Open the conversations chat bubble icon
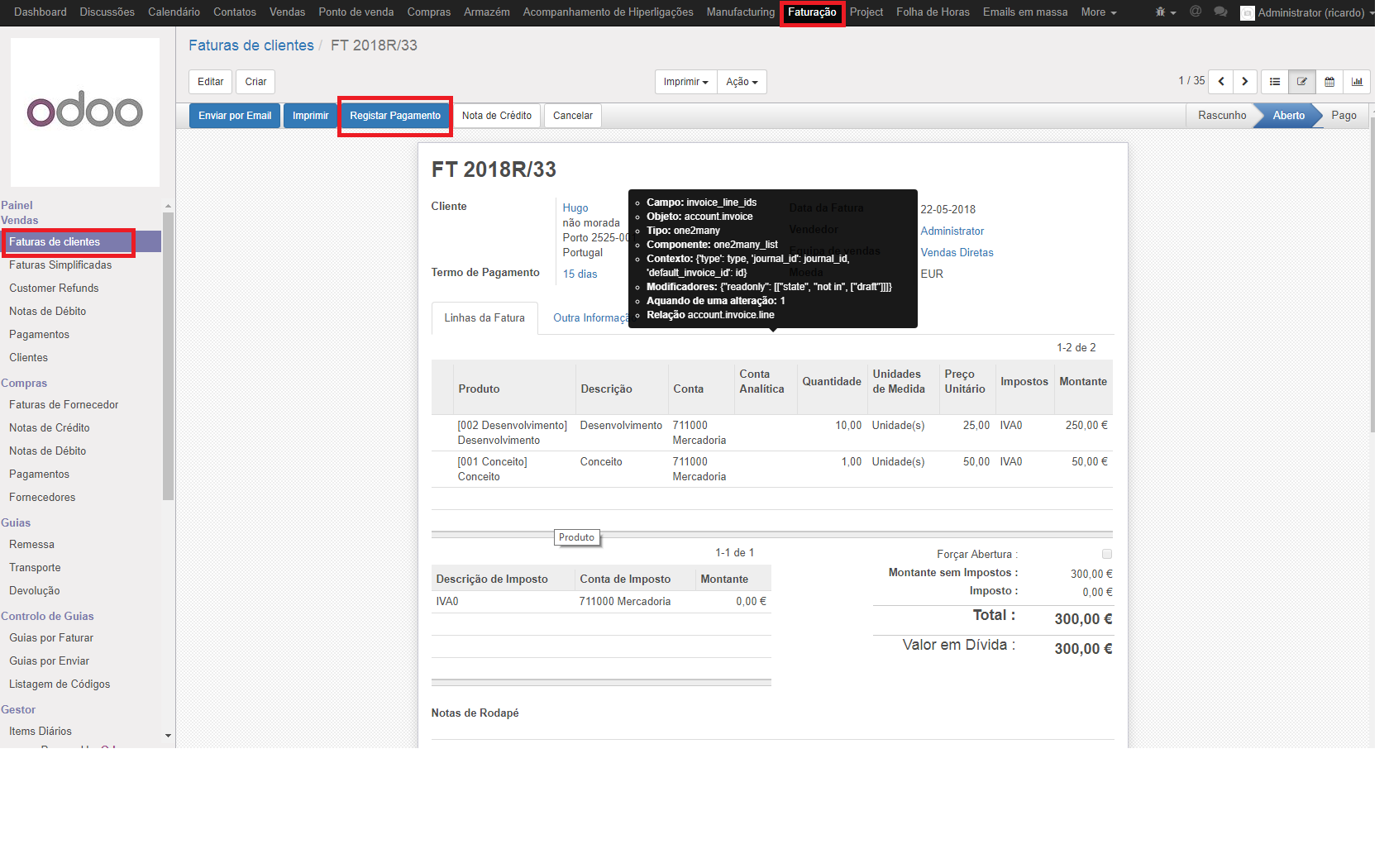Image resolution: width=1389 pixels, height=868 pixels. point(1220,12)
